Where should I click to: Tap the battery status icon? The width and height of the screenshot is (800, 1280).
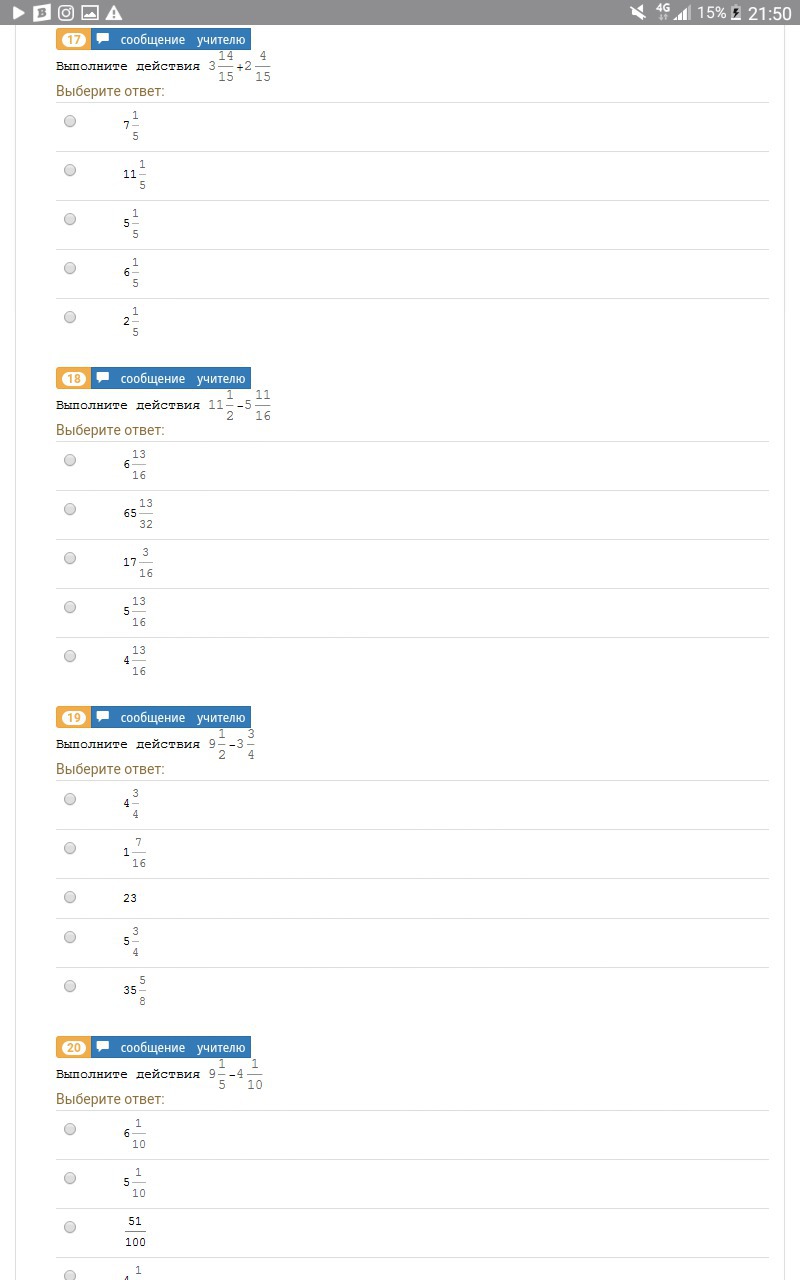[737, 13]
